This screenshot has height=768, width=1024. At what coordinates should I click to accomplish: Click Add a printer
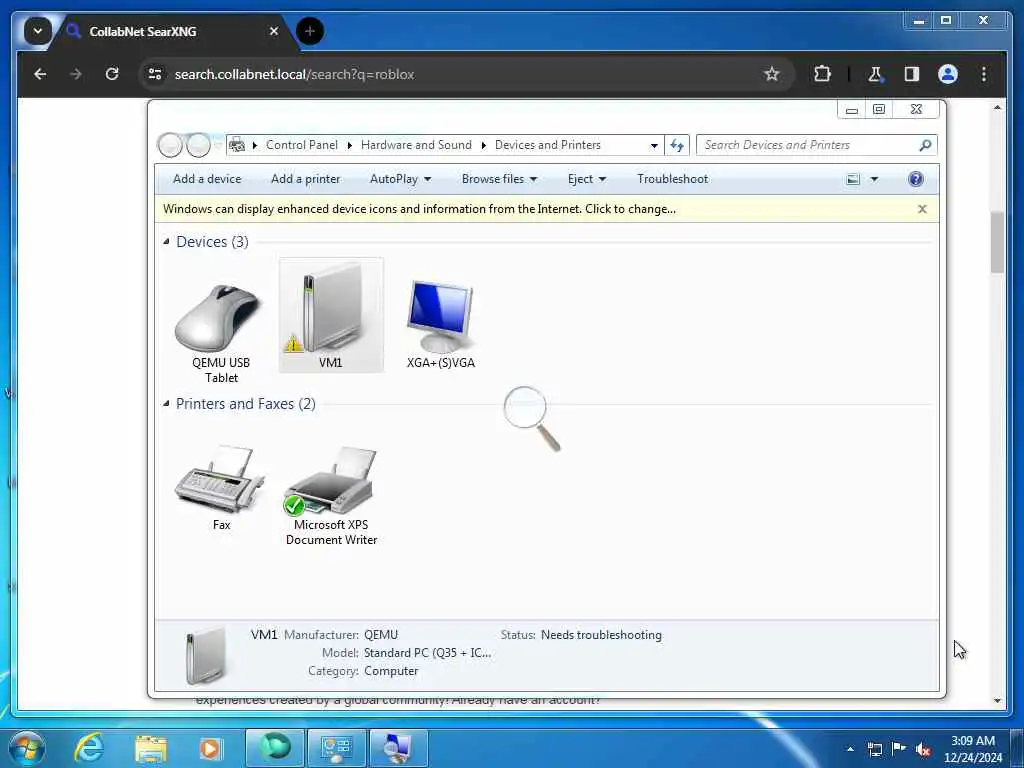click(x=306, y=179)
